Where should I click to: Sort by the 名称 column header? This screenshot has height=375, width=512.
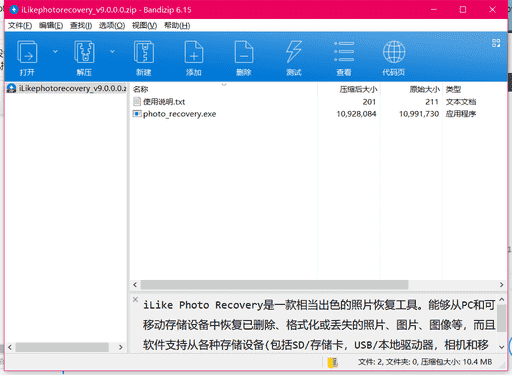pos(140,89)
